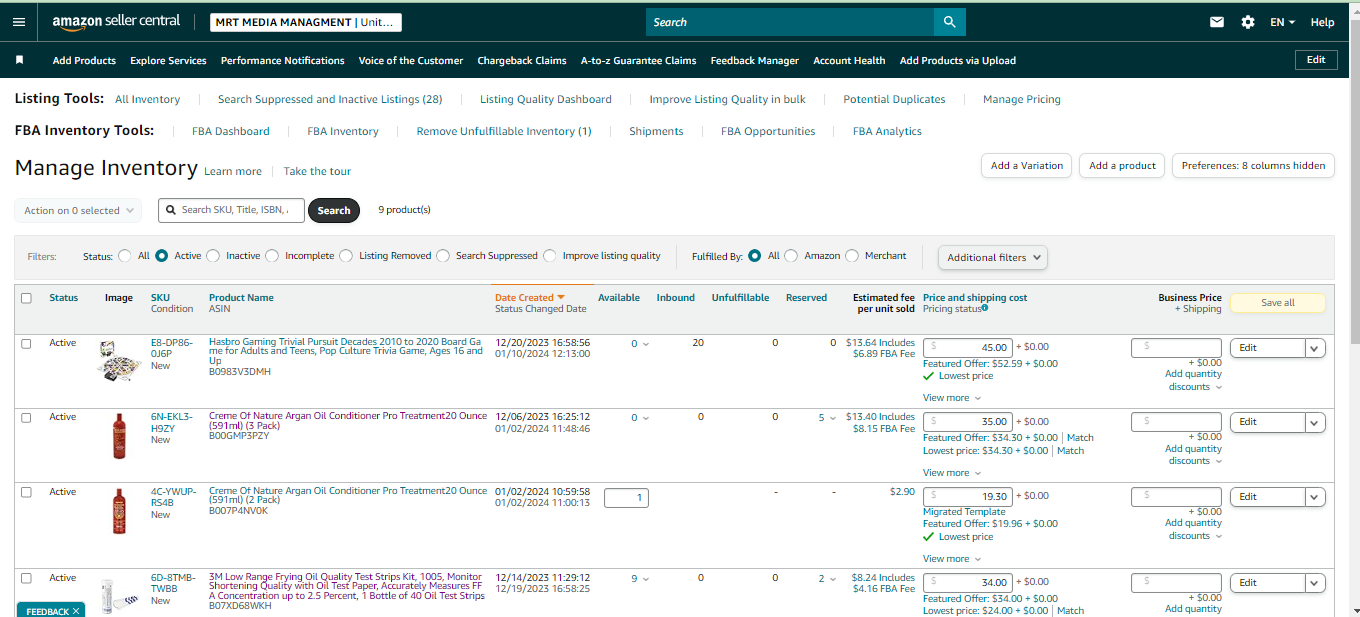Viewport: 1360px width, 617px height.
Task: Go to FBA Dashboard
Action: (x=231, y=131)
